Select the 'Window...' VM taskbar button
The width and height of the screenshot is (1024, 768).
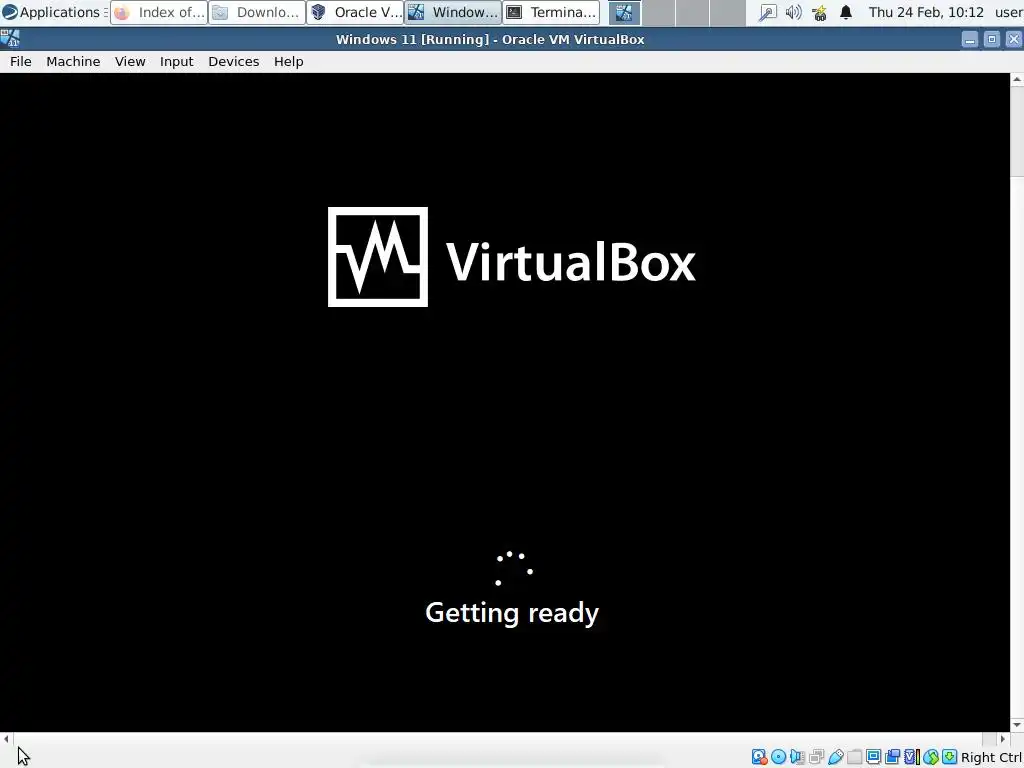[453, 12]
